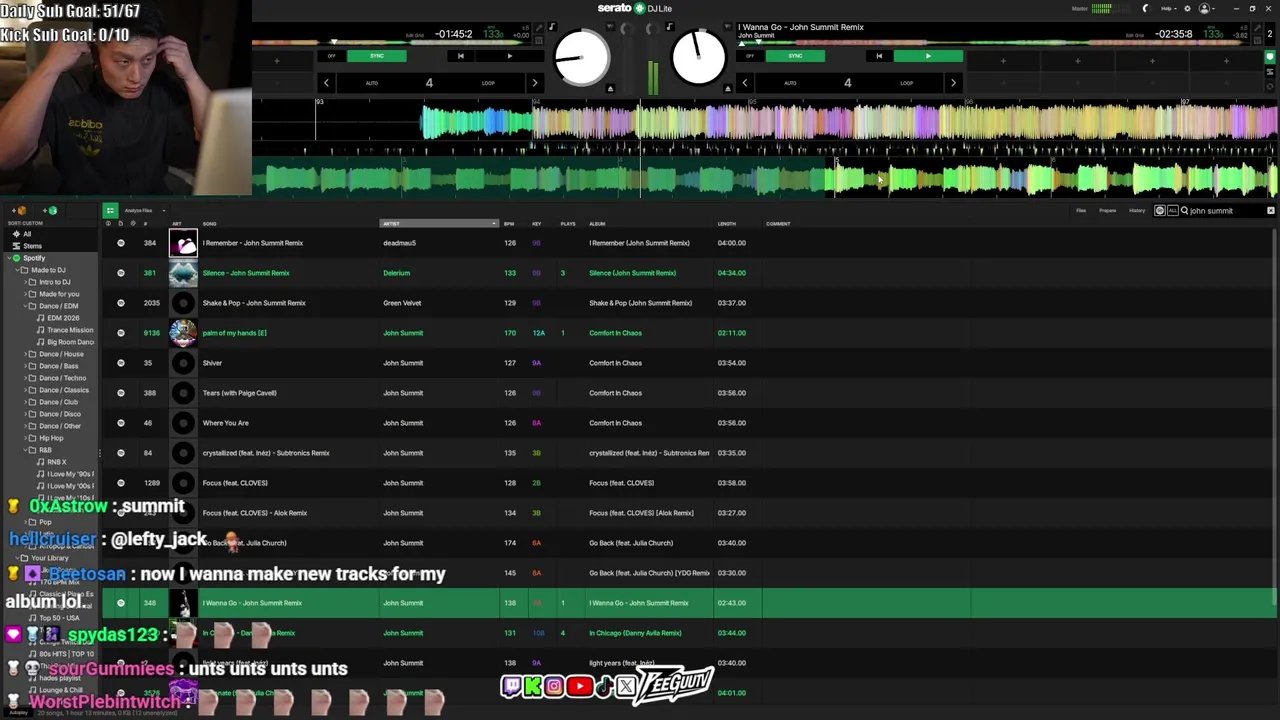The height and width of the screenshot is (720, 1280).
Task: Click the right deck virtual platter
Action: pos(699,57)
